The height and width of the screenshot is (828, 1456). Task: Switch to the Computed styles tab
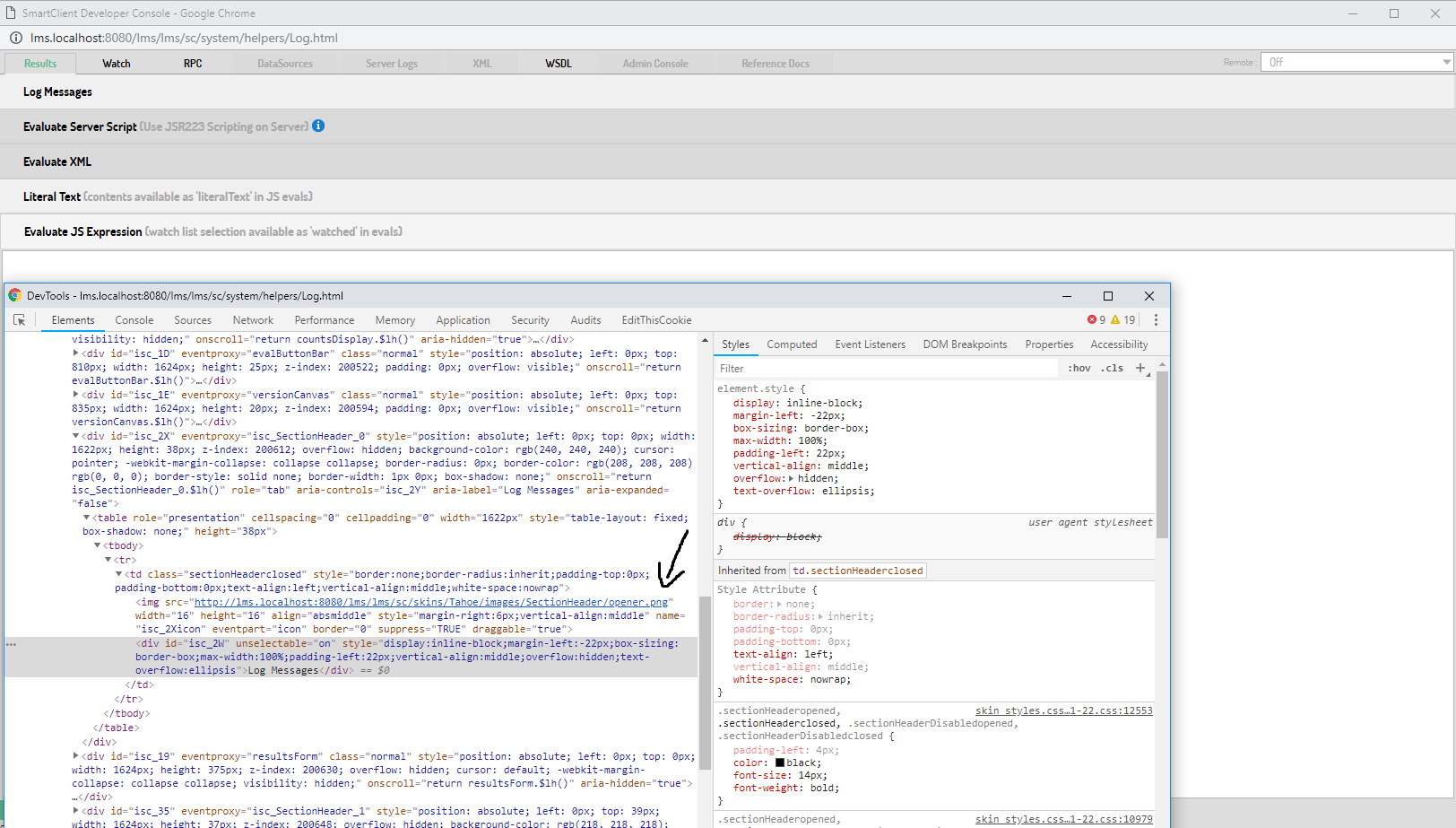[x=792, y=344]
